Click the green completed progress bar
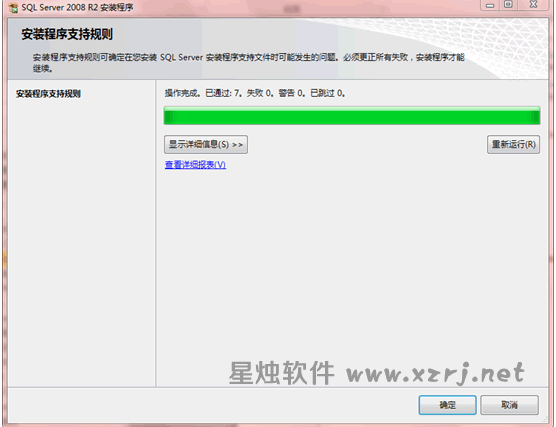Screen dimensions: 556x427 click(x=352, y=116)
